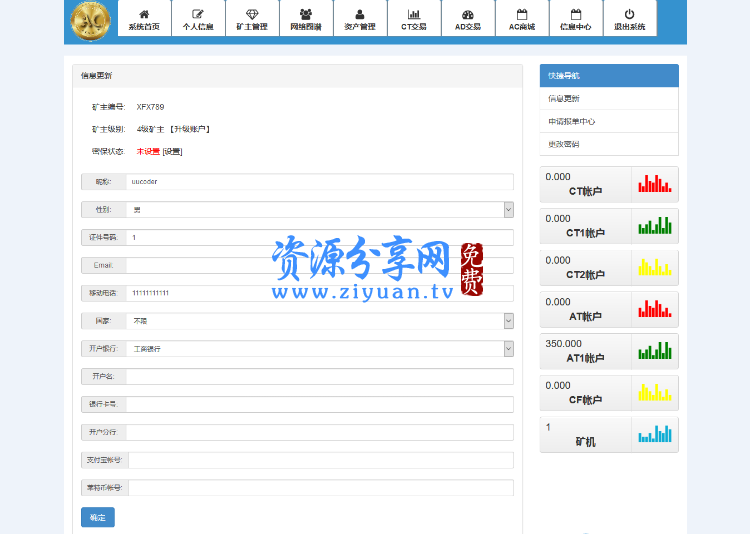This screenshot has height=534, width=750.
Task: Click the 升级账户 link
Action: point(190,129)
